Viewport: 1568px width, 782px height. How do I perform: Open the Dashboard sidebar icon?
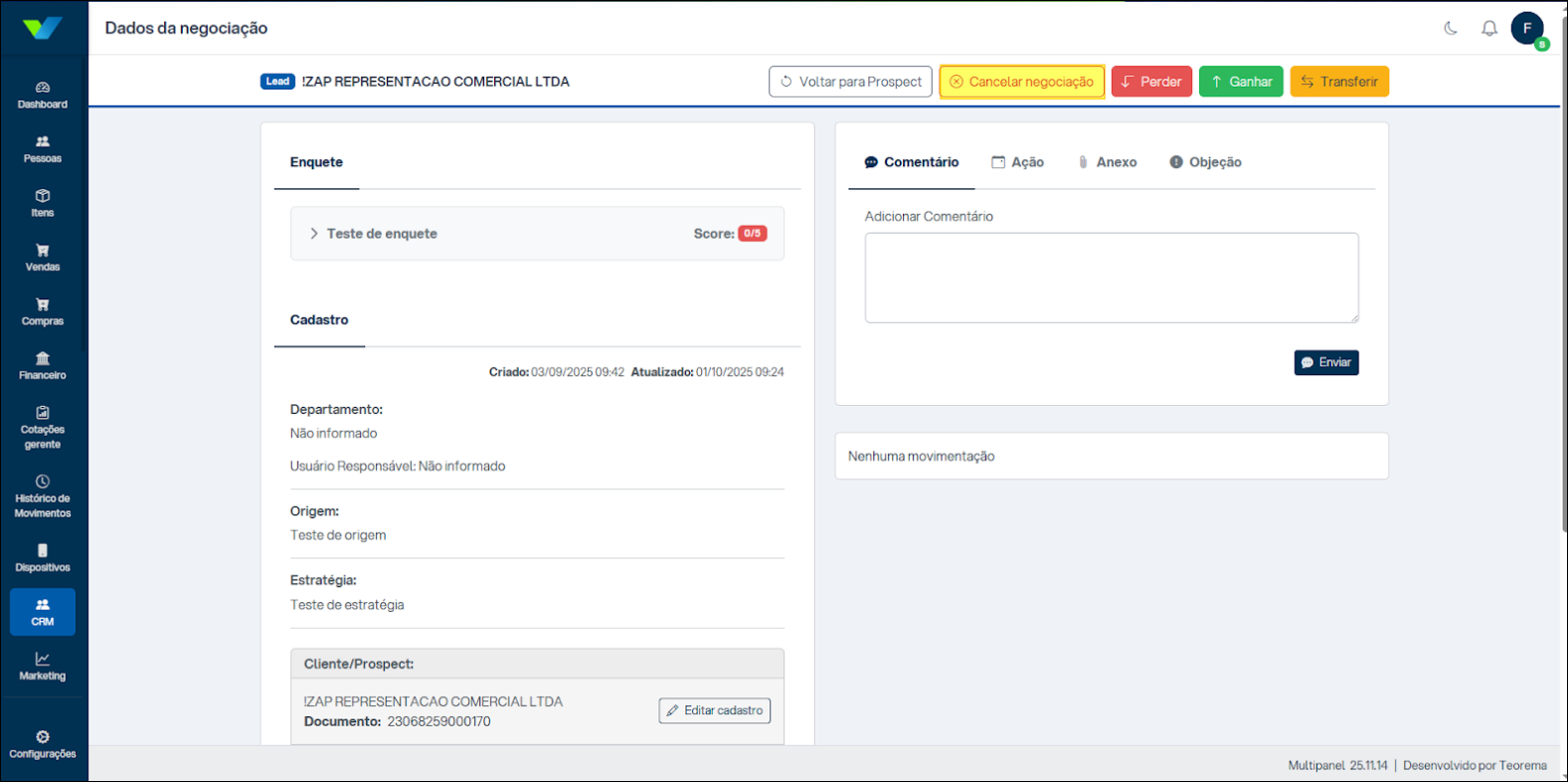[x=43, y=88]
